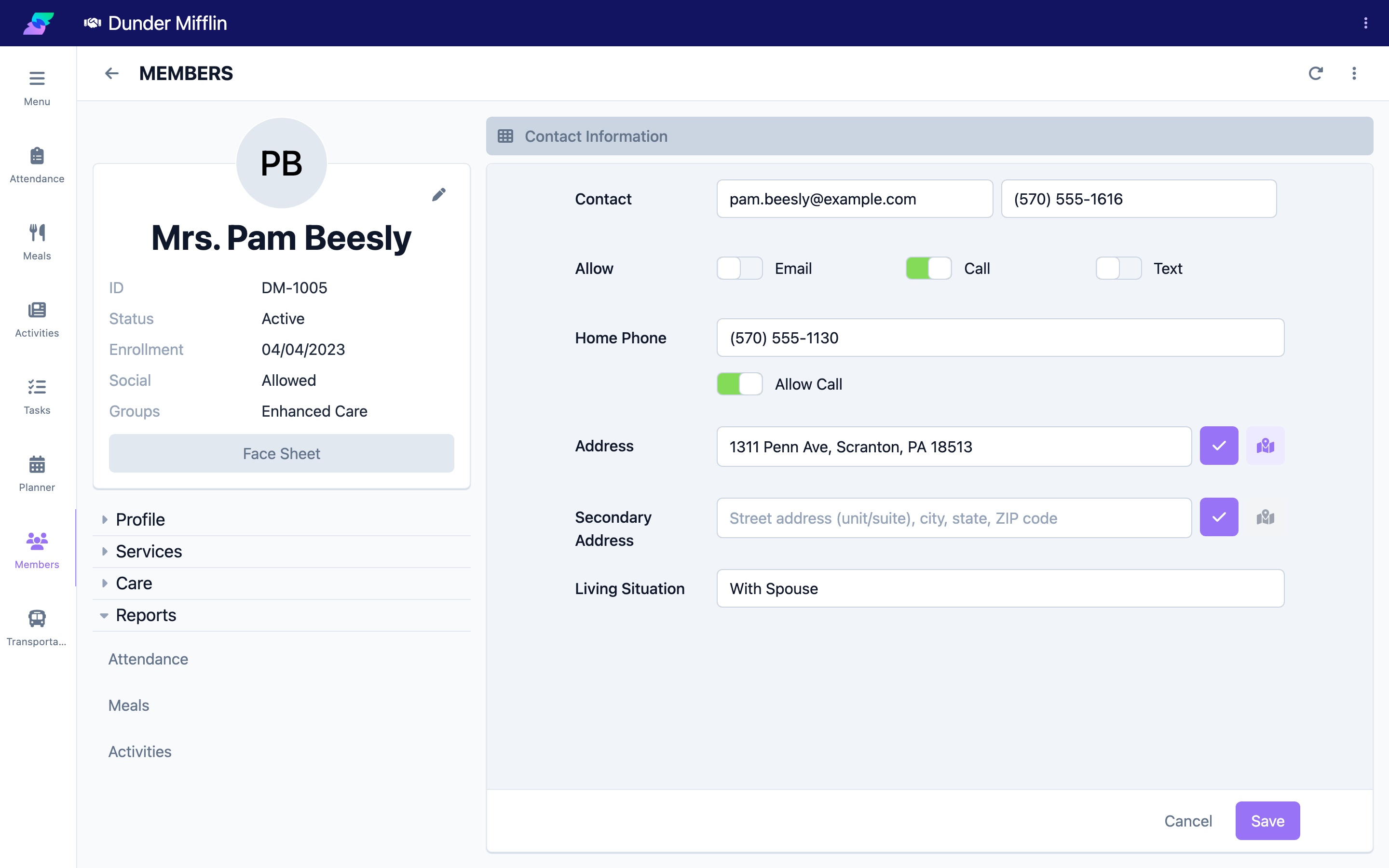The image size is (1389, 868).
Task: Expand the Services section
Action: [x=281, y=551]
